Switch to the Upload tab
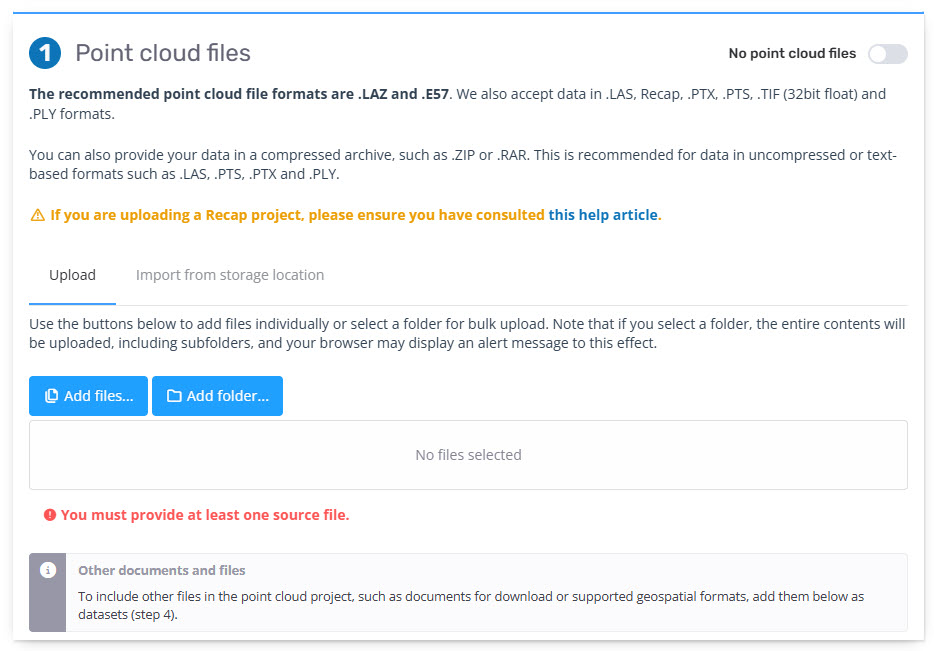This screenshot has height=651, width=934. [x=72, y=275]
